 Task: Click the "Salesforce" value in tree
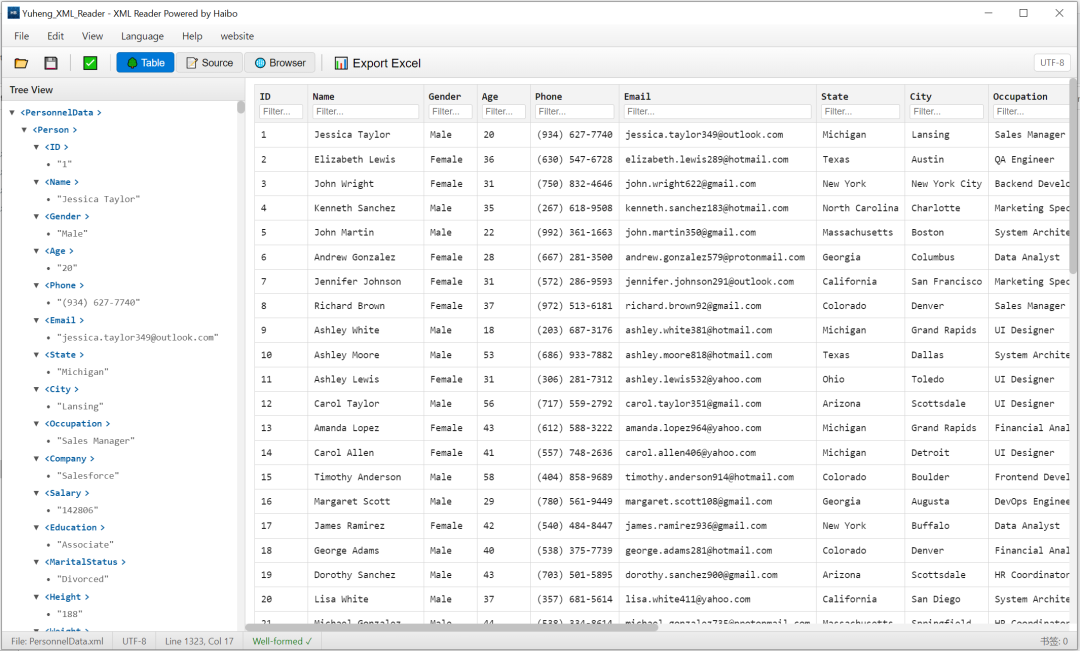pyautogui.click(x=88, y=476)
